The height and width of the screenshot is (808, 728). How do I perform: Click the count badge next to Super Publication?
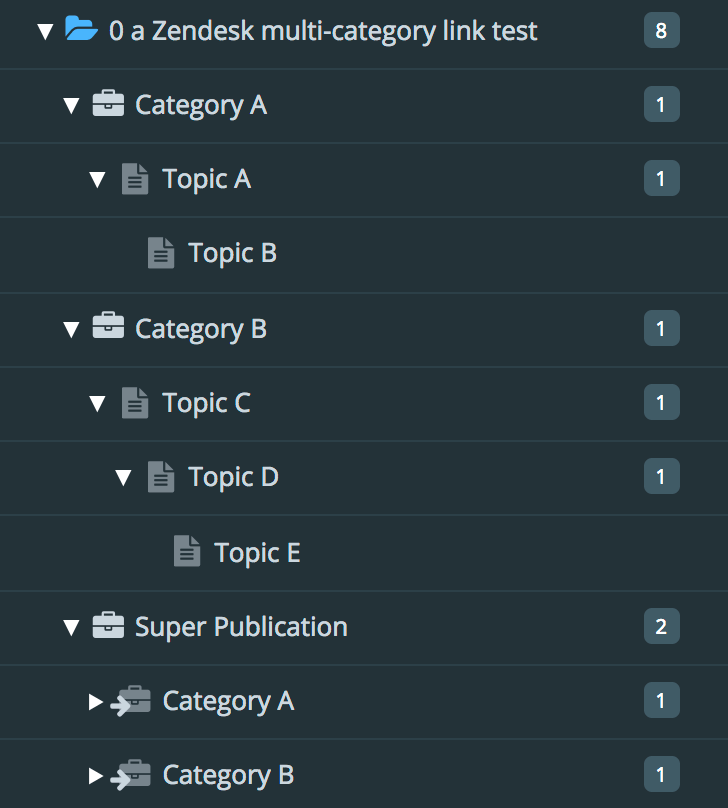coord(661,627)
